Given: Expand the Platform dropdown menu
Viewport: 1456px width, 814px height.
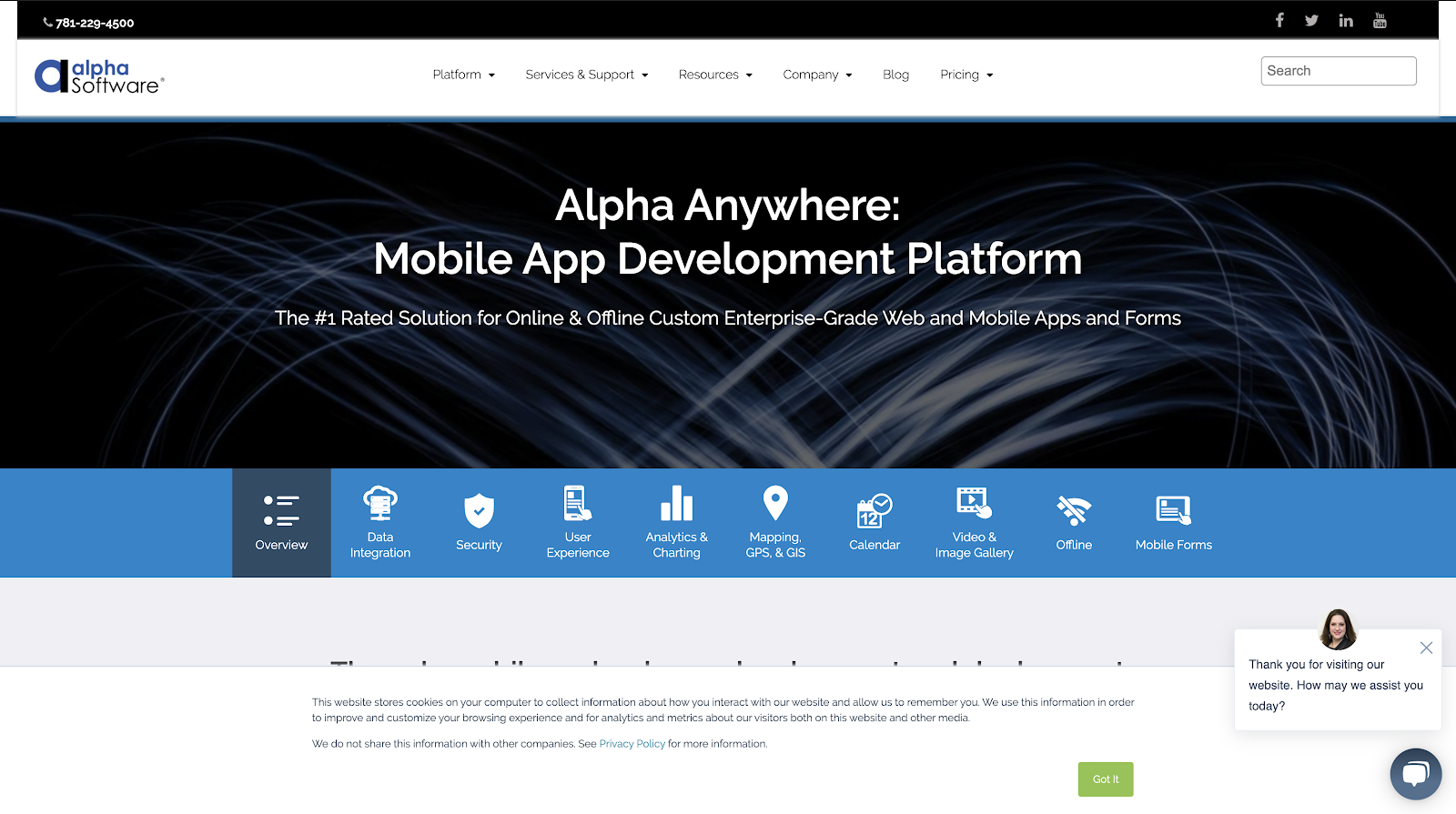Looking at the screenshot, I should point(464,75).
